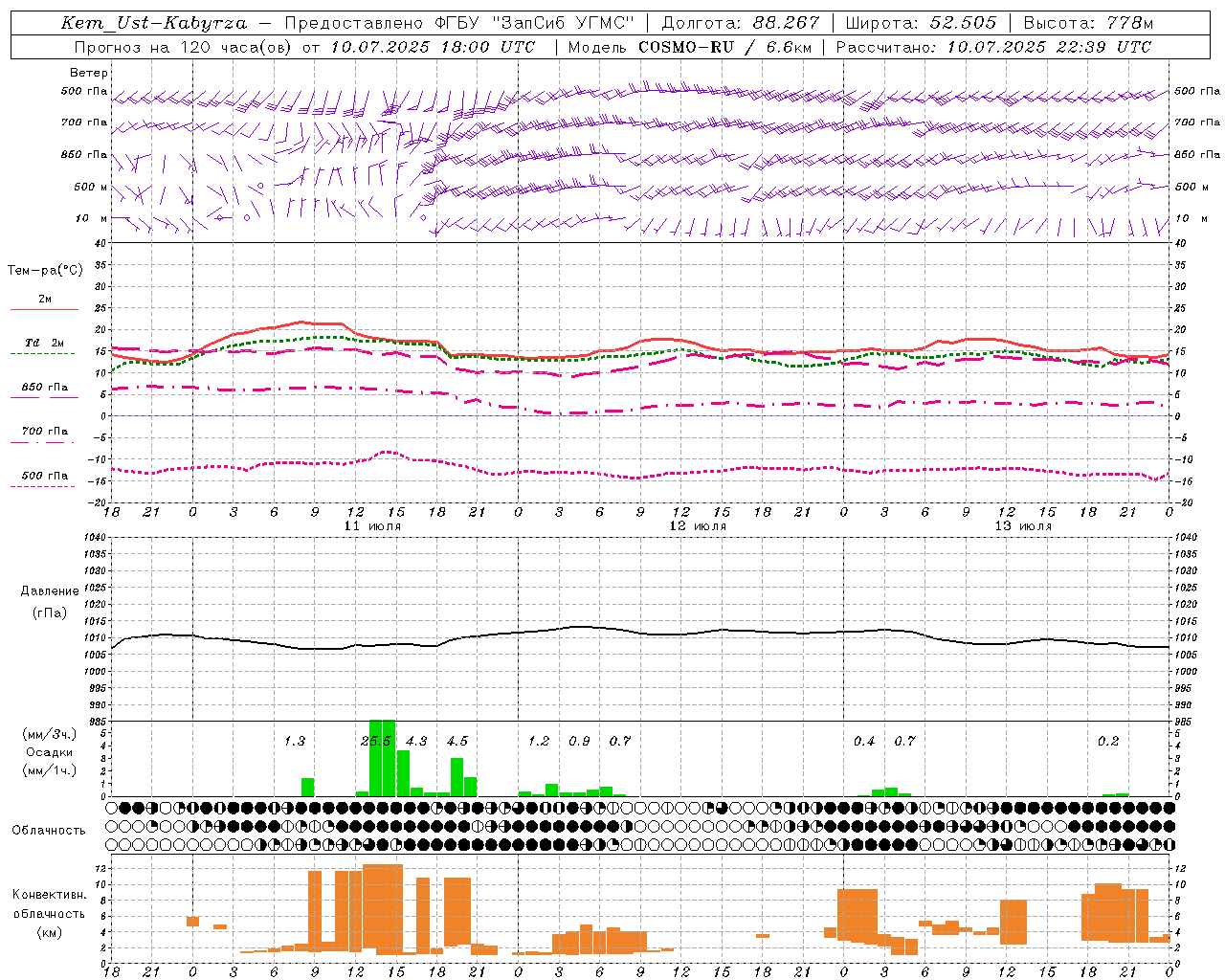Click the precipitation value 25.5

point(377,741)
